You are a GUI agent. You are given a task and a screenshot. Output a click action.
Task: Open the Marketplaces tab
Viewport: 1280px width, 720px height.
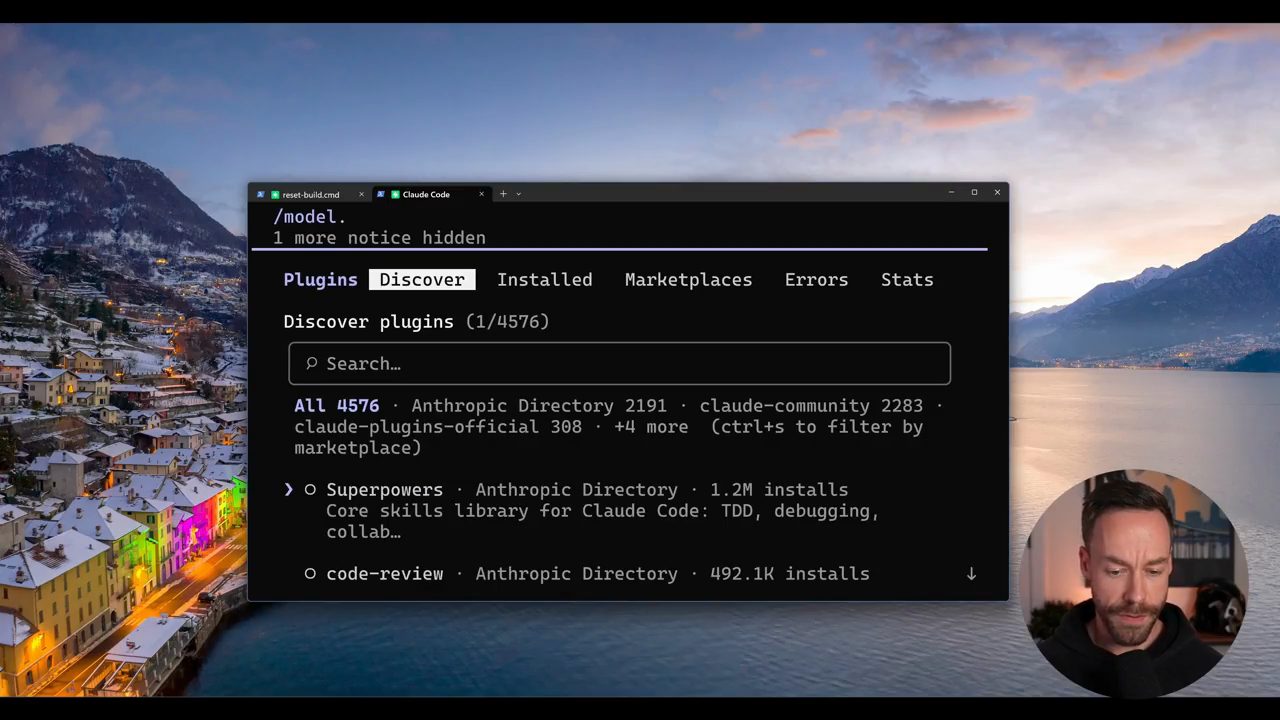(688, 280)
